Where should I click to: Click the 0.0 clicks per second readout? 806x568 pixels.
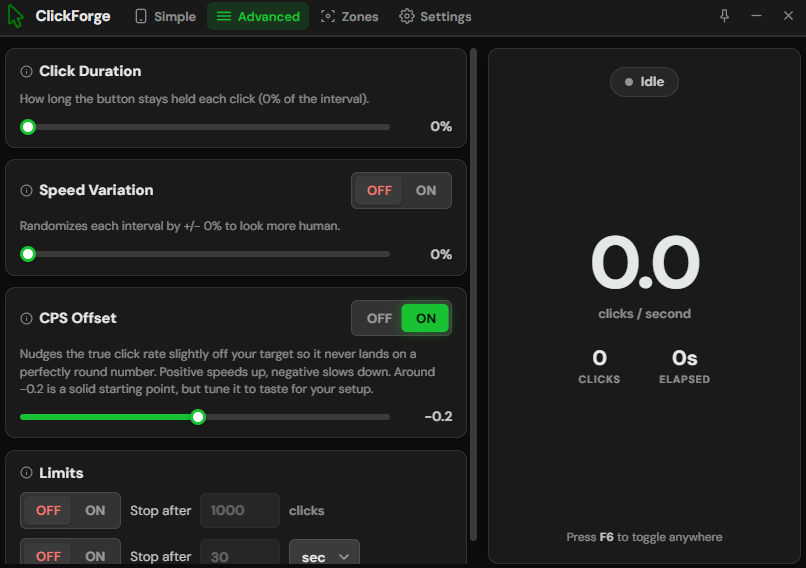click(x=645, y=263)
